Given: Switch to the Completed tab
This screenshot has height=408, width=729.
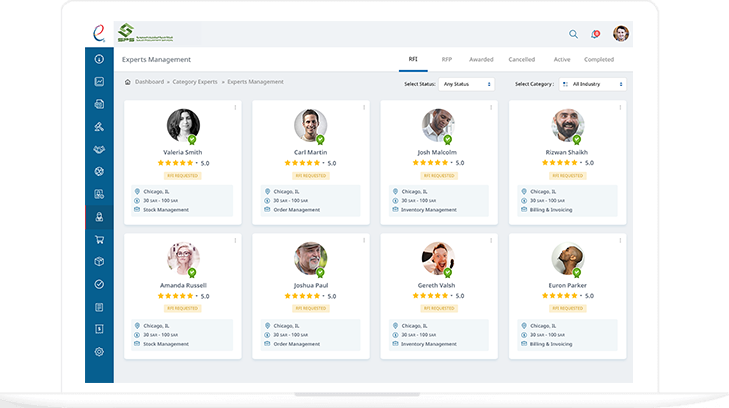Looking at the screenshot, I should pyautogui.click(x=599, y=59).
